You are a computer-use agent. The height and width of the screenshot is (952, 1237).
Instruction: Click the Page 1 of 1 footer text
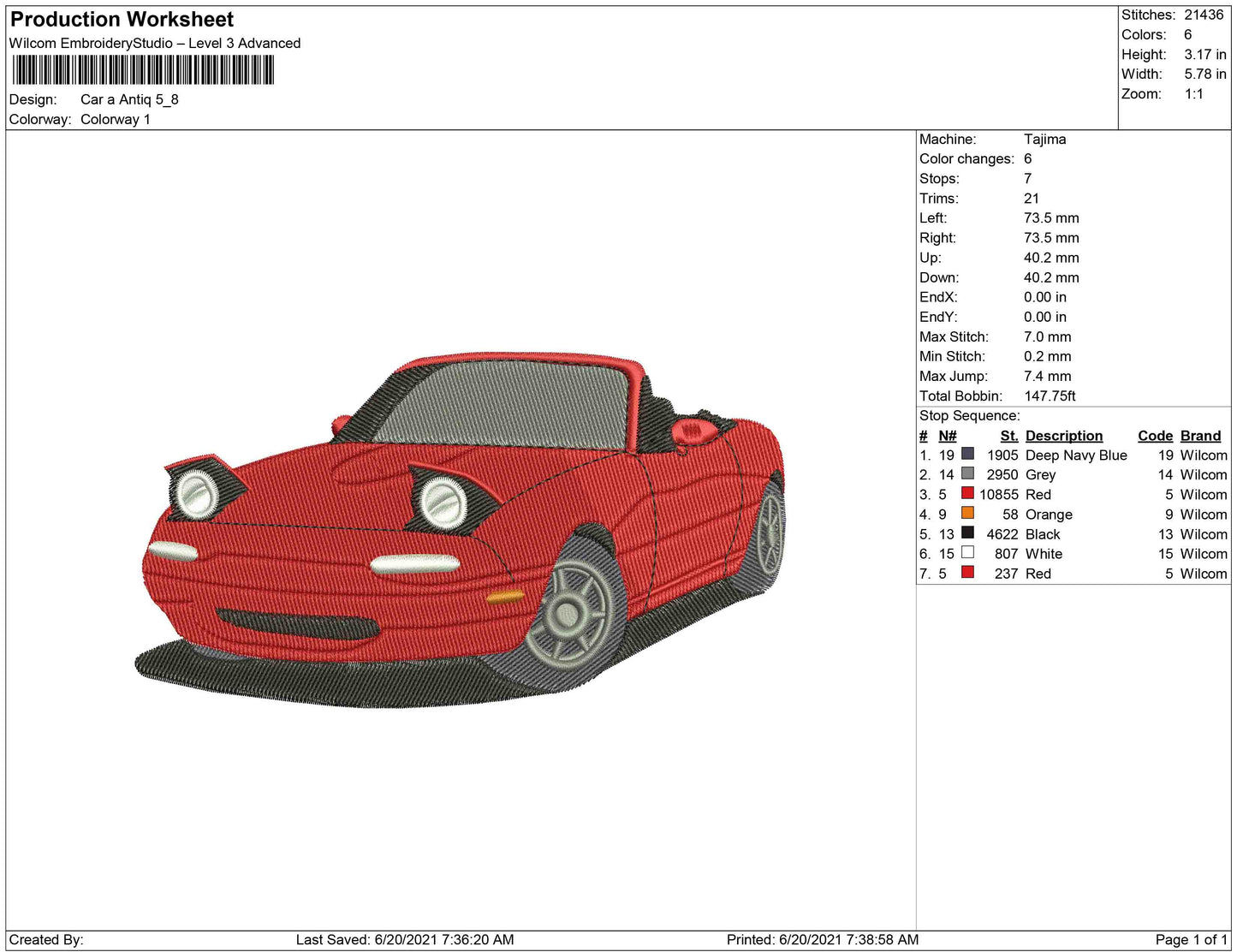[1191, 940]
